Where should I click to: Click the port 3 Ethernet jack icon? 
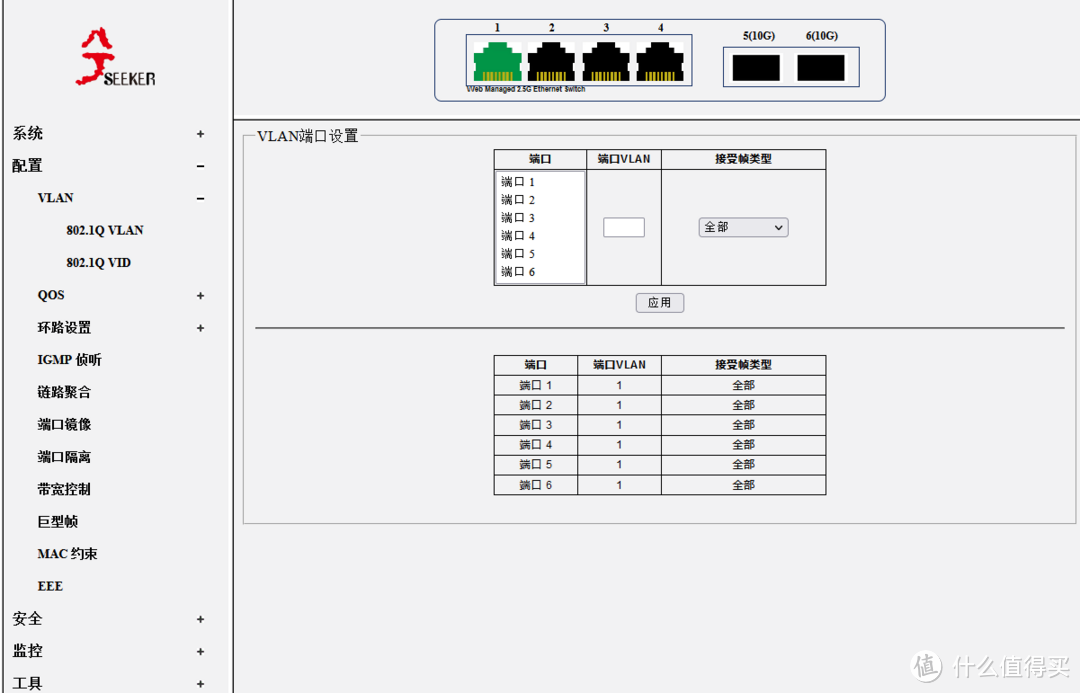coord(605,62)
